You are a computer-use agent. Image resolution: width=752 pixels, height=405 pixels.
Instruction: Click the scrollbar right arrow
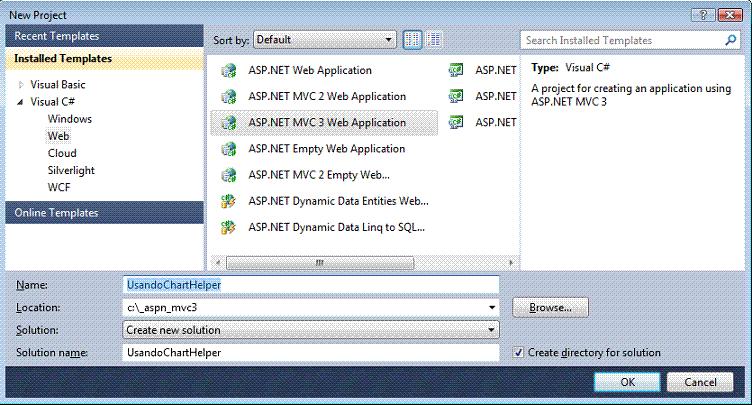tap(511, 262)
